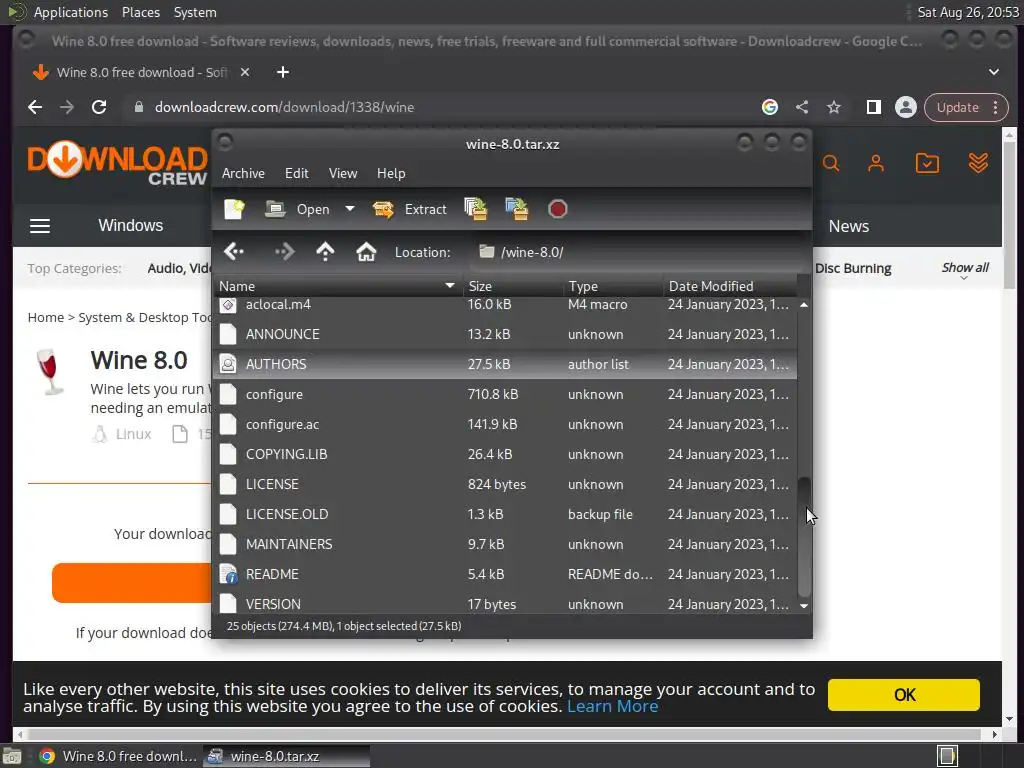Sort files by Name column header

click(x=337, y=286)
